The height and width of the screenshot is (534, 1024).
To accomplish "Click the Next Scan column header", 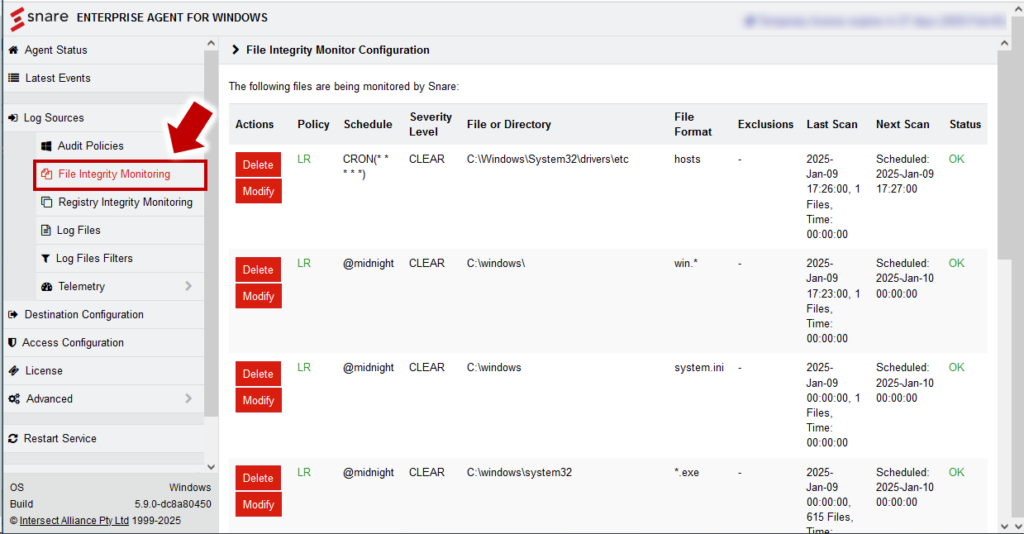I will point(902,124).
